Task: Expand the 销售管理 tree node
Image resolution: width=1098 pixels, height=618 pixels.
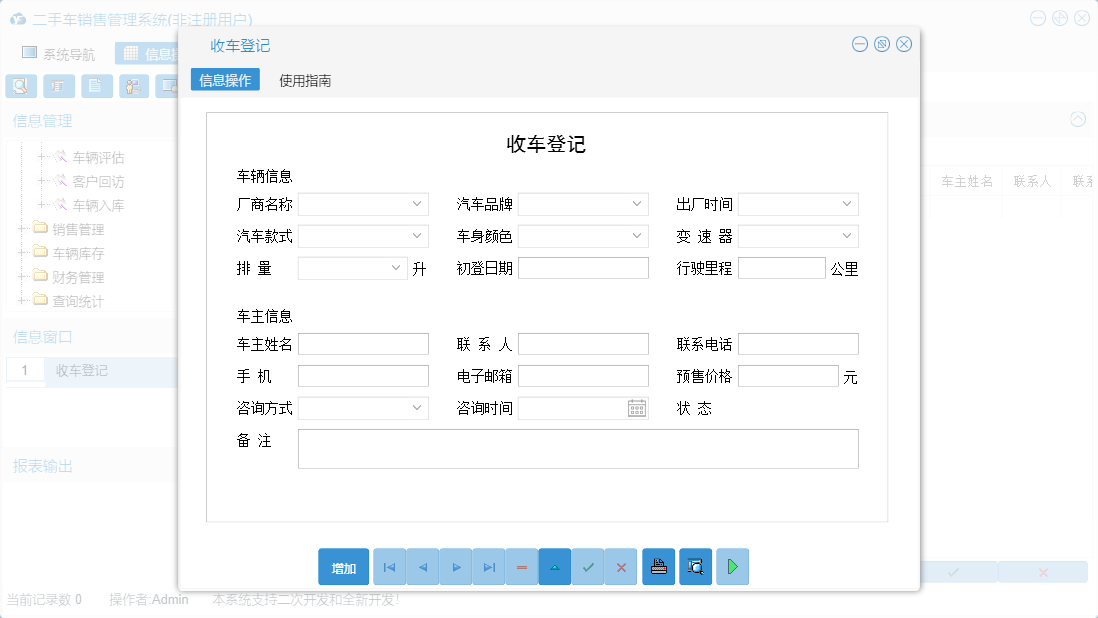Action: tap(22, 229)
